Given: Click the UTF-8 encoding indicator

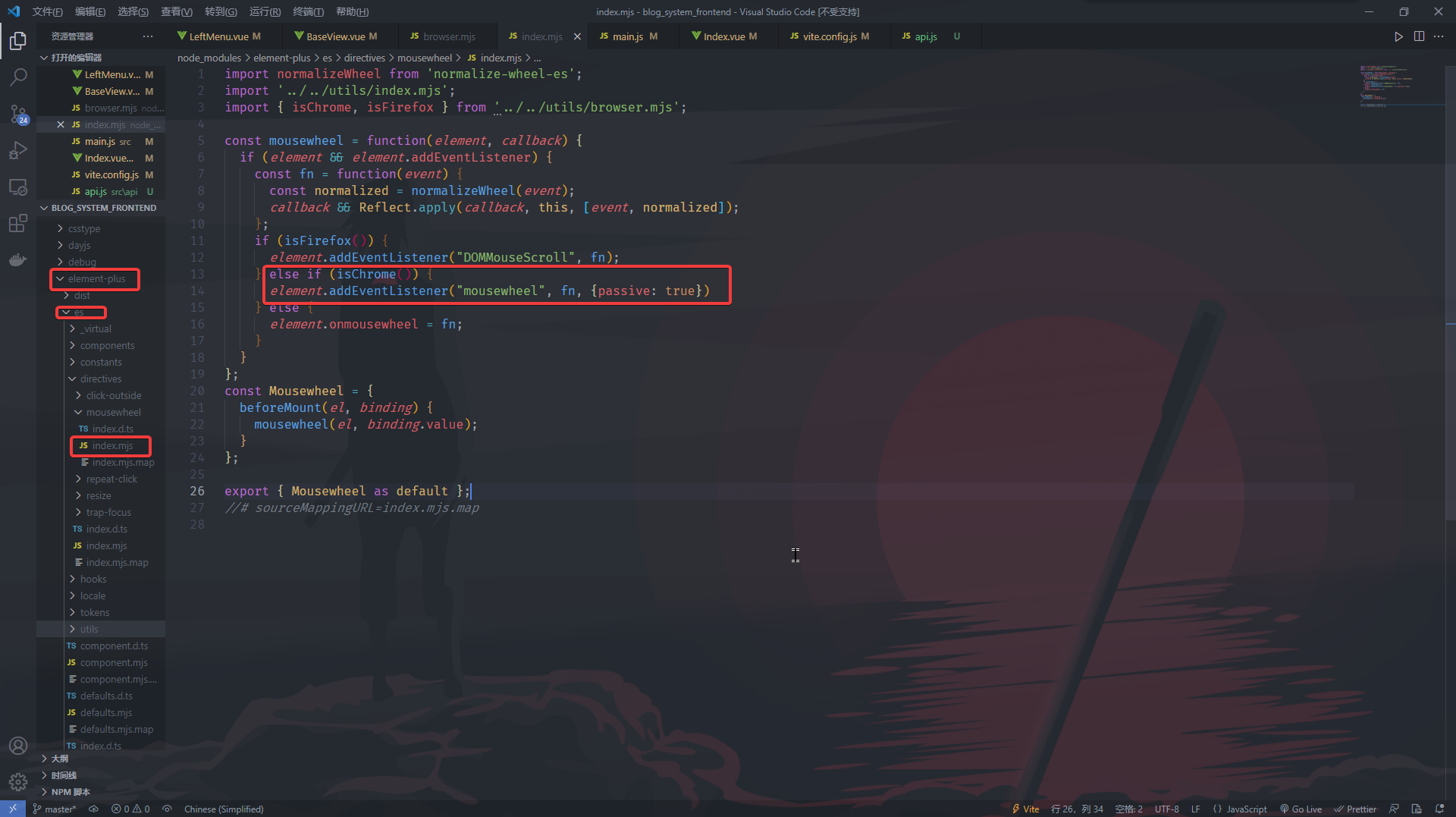Looking at the screenshot, I should (x=1166, y=809).
